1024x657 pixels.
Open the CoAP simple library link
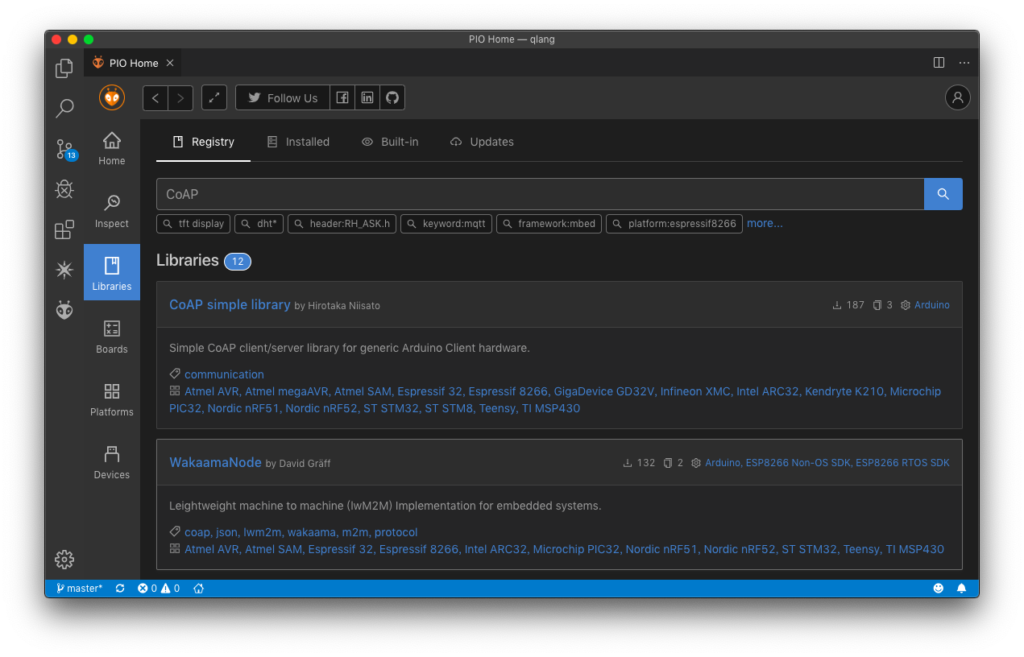(x=230, y=304)
